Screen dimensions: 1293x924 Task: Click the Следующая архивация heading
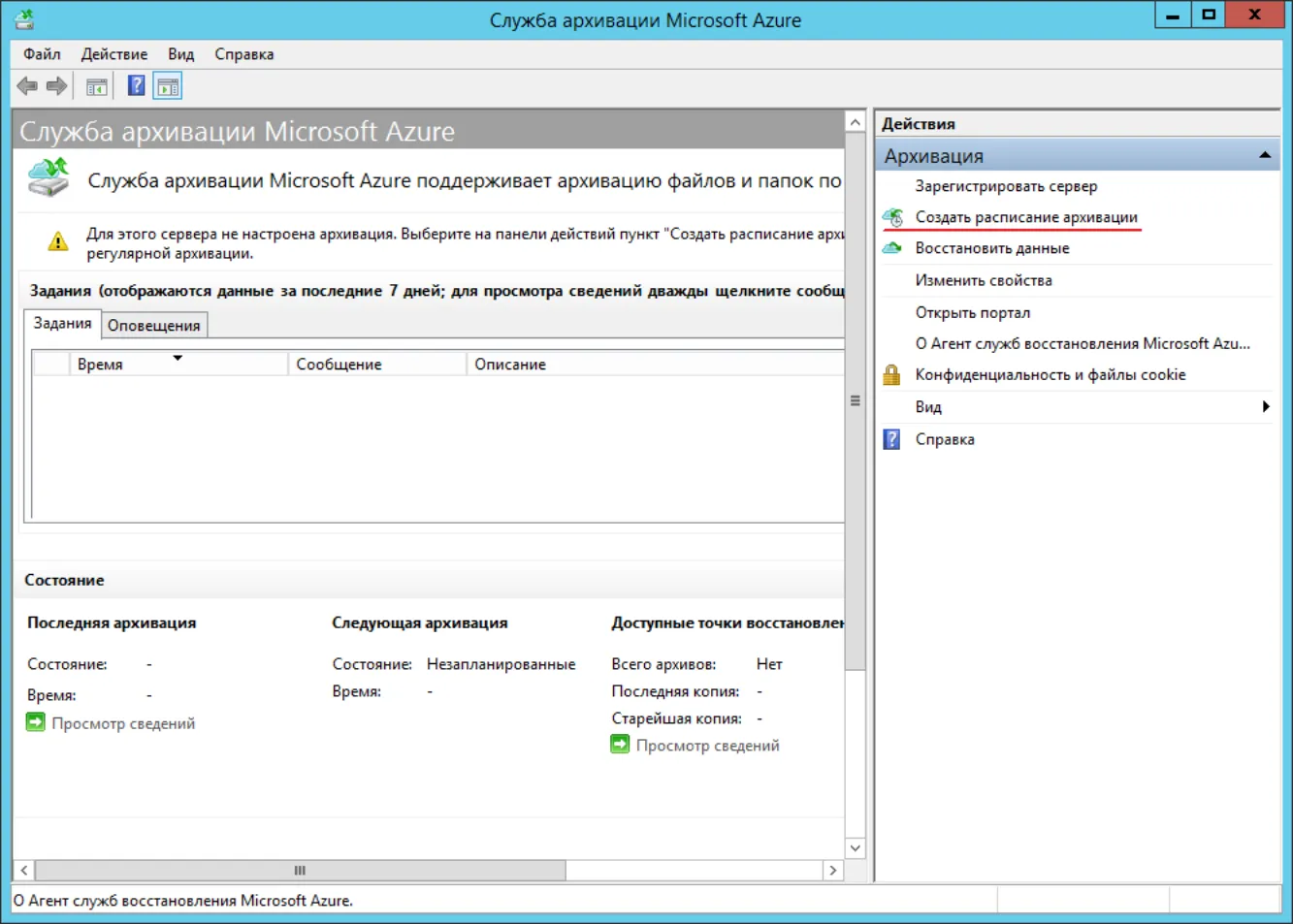click(x=419, y=622)
